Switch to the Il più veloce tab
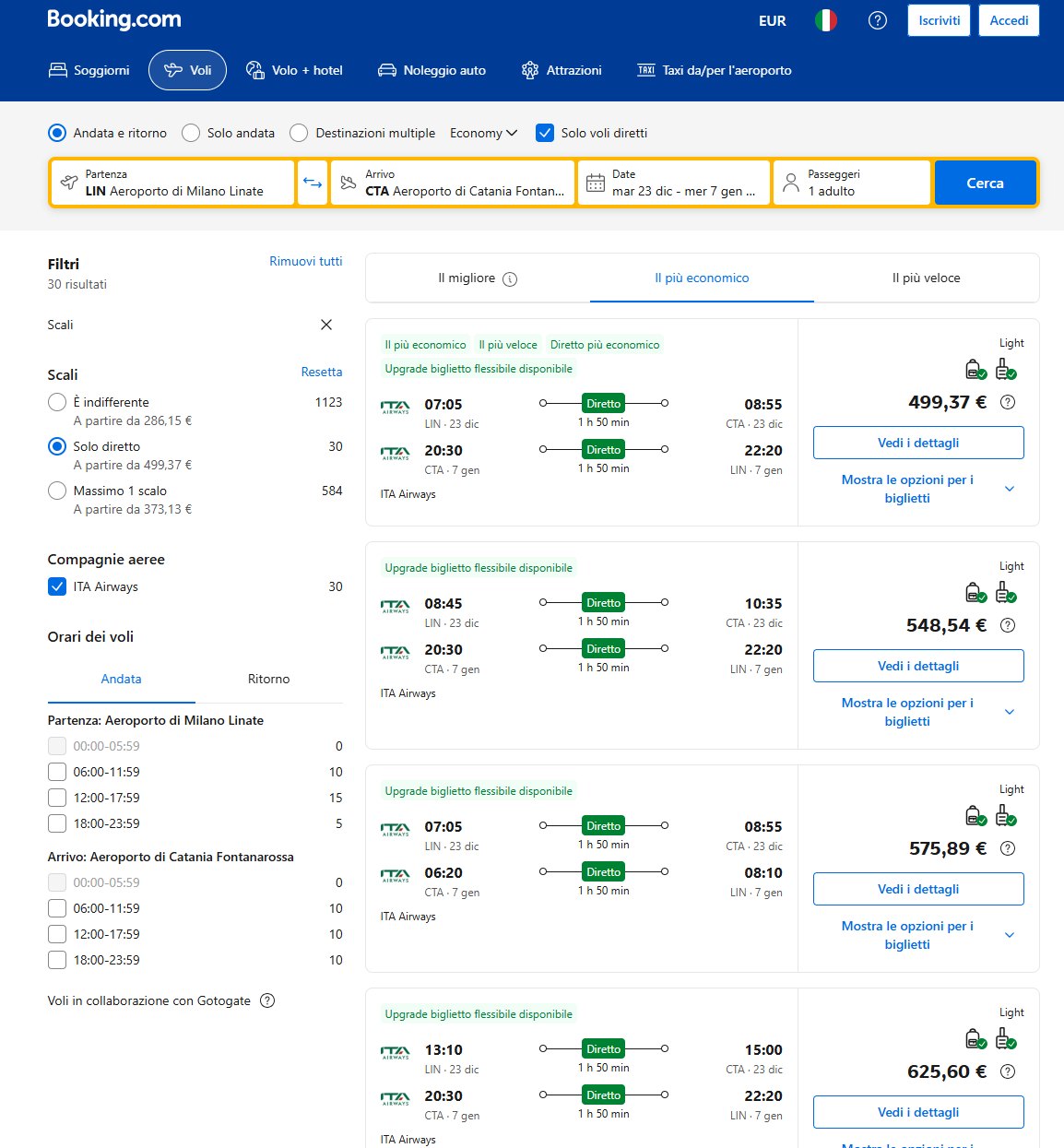Screen dimensions: 1064x1148 926,278
